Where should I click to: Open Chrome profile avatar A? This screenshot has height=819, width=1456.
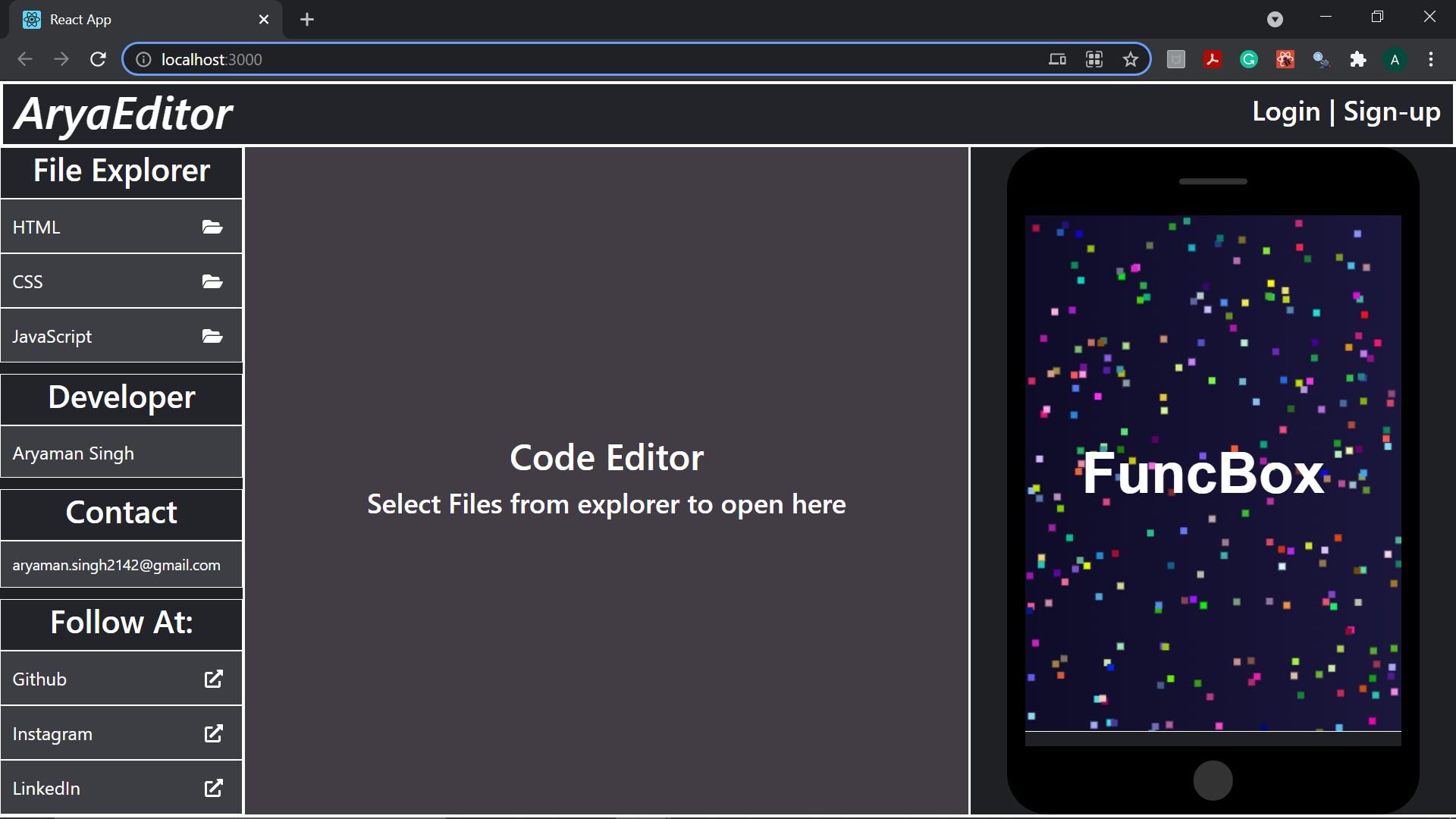[x=1395, y=59]
